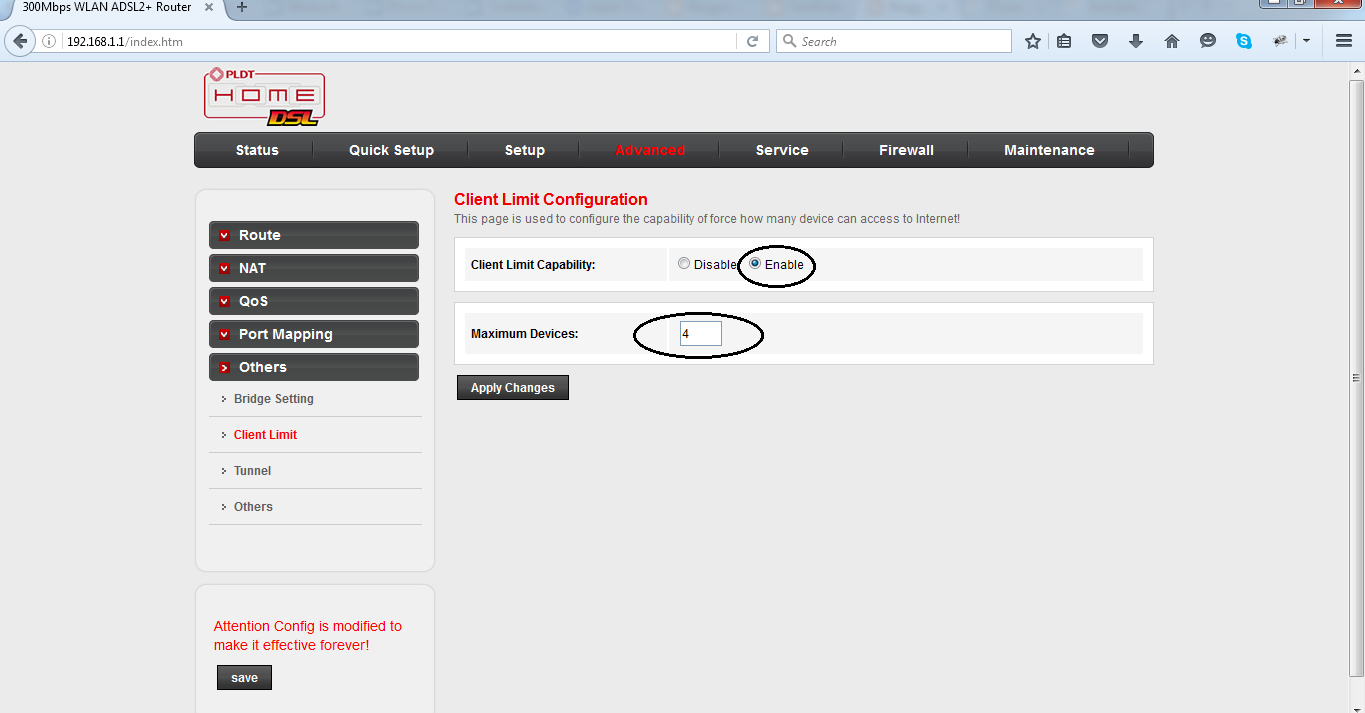
Task: Open the Maintenance menu
Action: (x=1048, y=150)
